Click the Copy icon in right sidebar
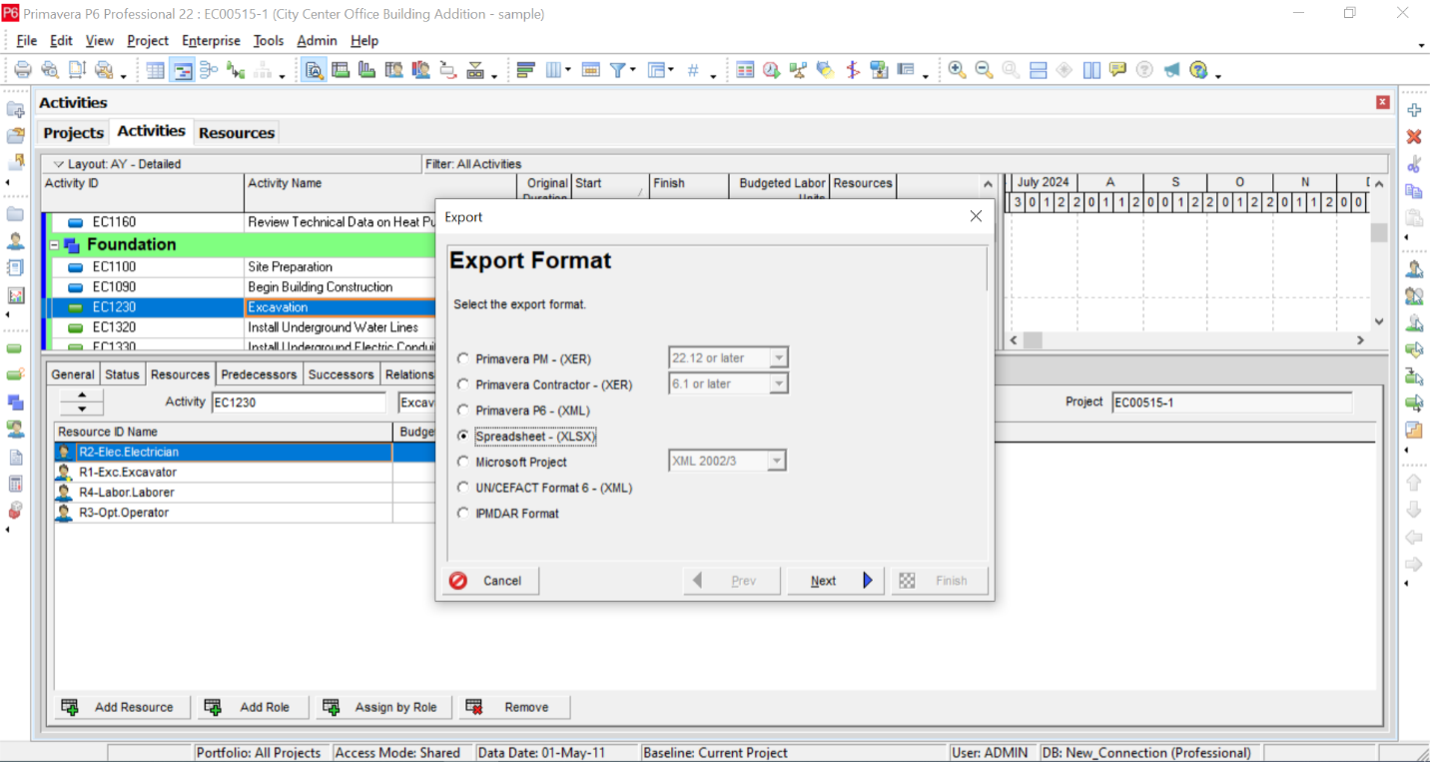Viewport: 1430px width, 766px height. pos(1414,191)
